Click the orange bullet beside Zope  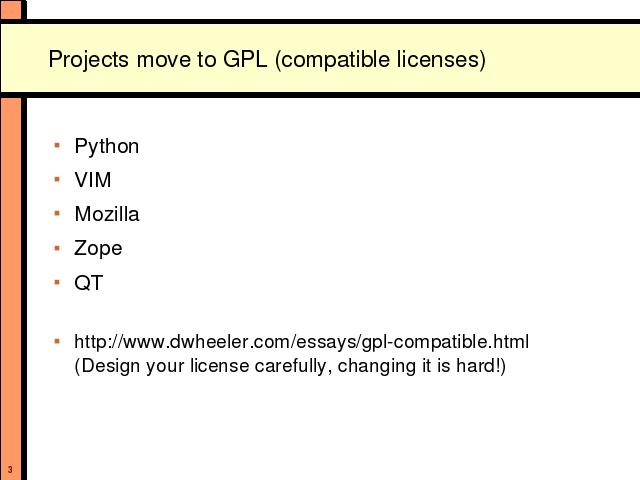point(57,247)
